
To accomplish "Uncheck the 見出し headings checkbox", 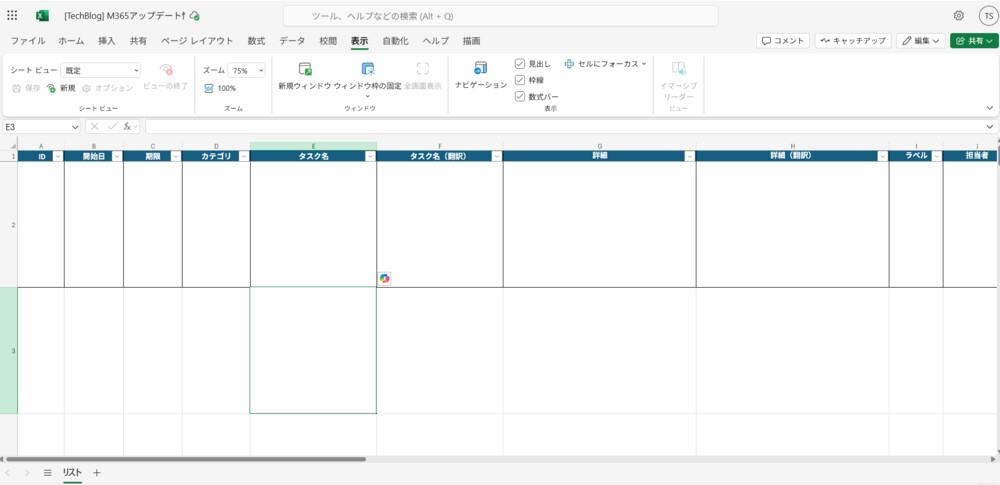I will [520, 64].
